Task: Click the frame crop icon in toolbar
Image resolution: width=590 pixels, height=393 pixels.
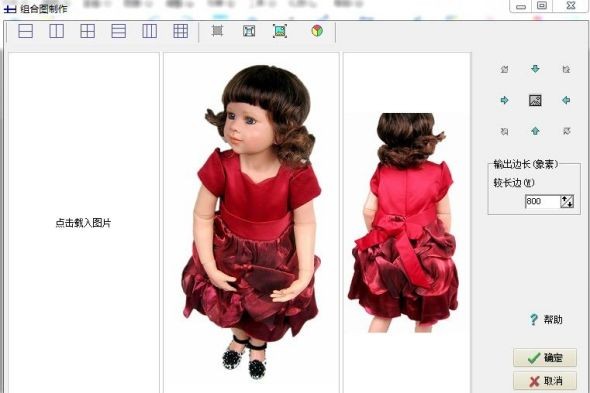Action: pos(249,31)
